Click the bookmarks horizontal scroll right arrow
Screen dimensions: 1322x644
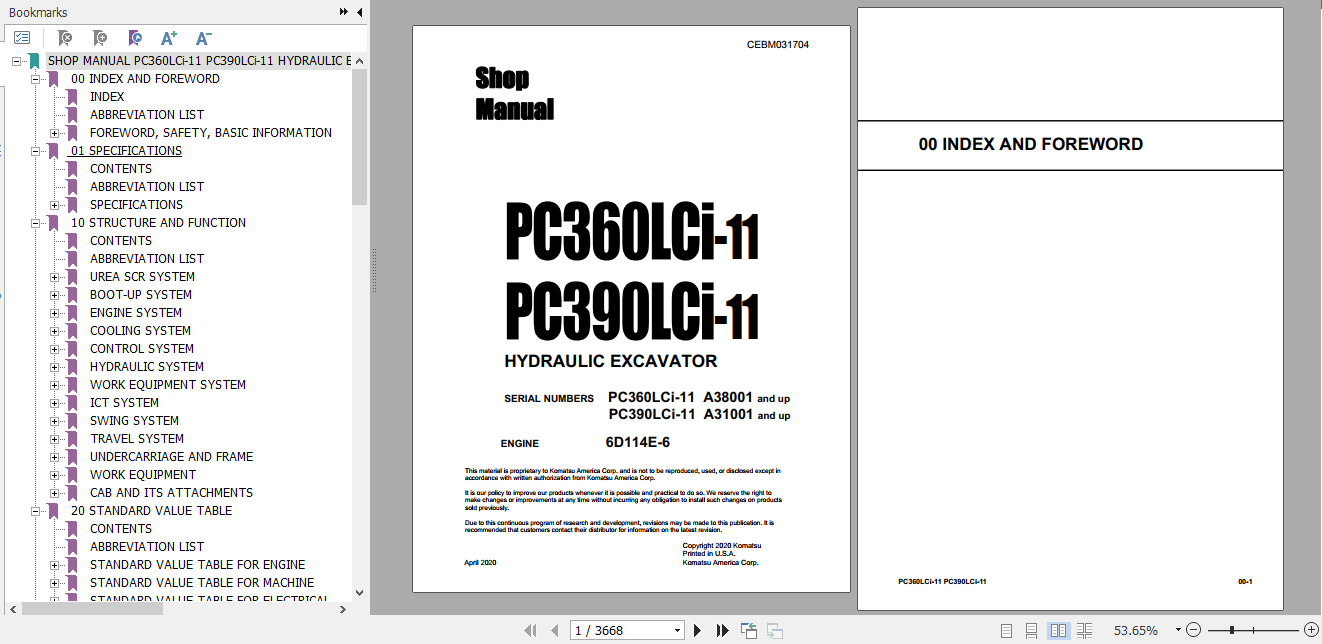point(345,607)
